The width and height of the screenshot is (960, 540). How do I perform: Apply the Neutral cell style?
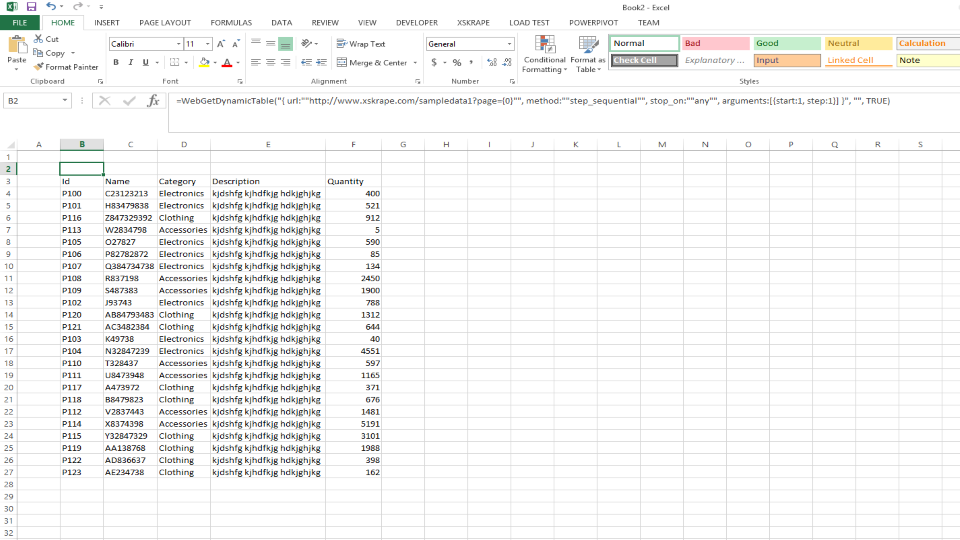(858, 43)
